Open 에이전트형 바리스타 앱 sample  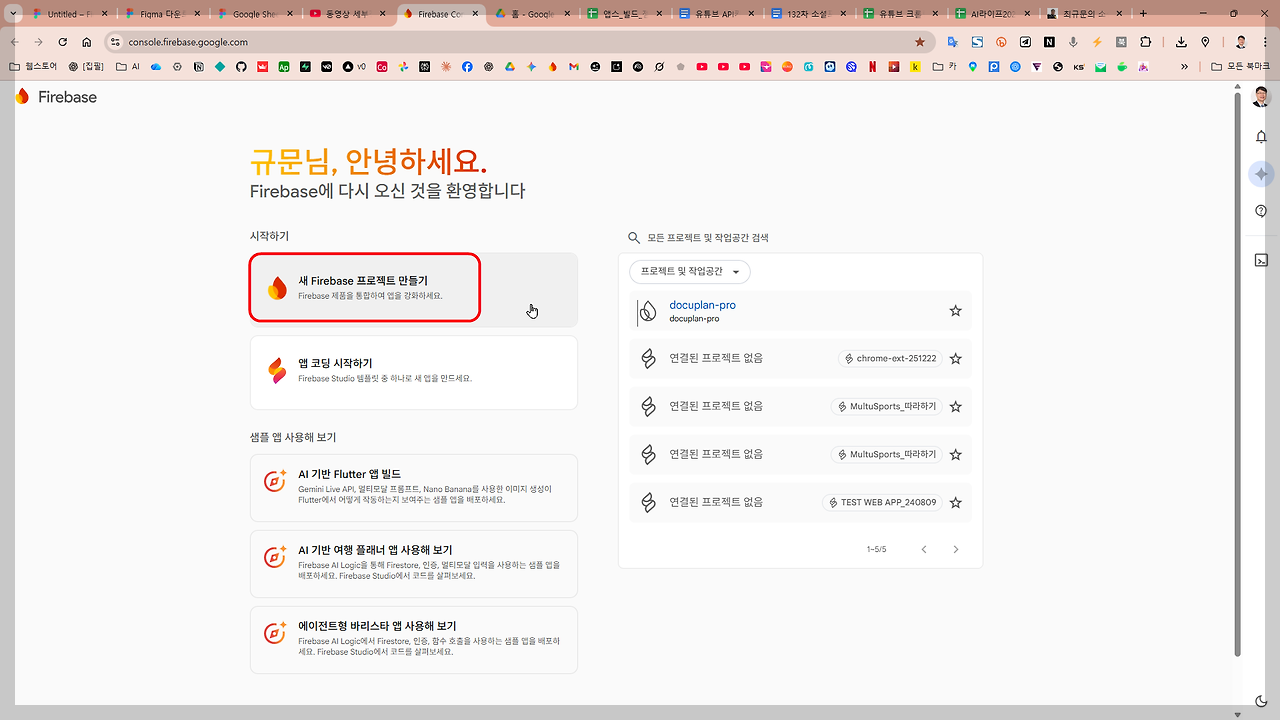[x=414, y=640]
